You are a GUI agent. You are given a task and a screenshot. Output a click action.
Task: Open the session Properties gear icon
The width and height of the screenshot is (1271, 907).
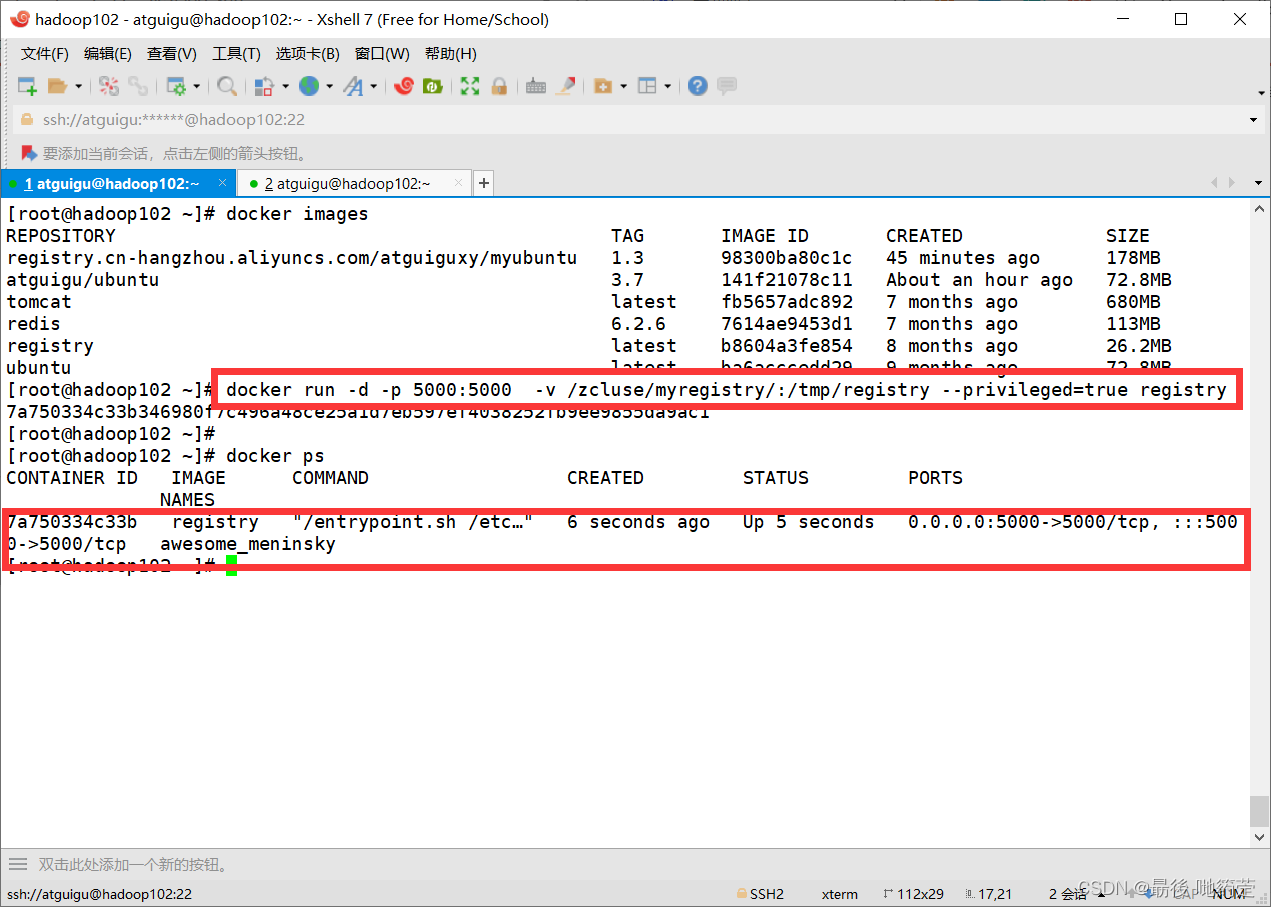tap(176, 86)
